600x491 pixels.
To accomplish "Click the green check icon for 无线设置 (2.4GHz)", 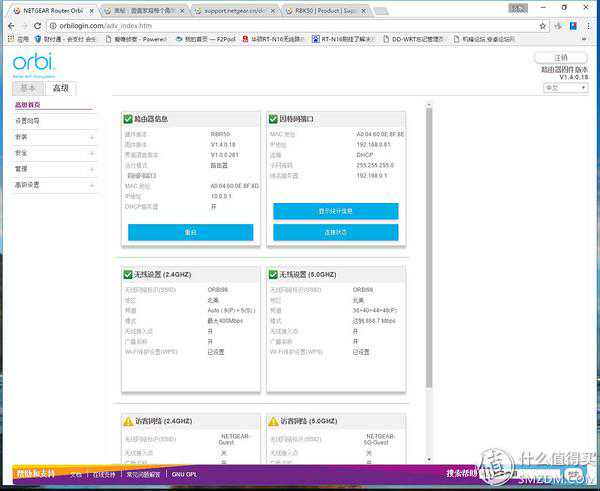I will coord(127,274).
